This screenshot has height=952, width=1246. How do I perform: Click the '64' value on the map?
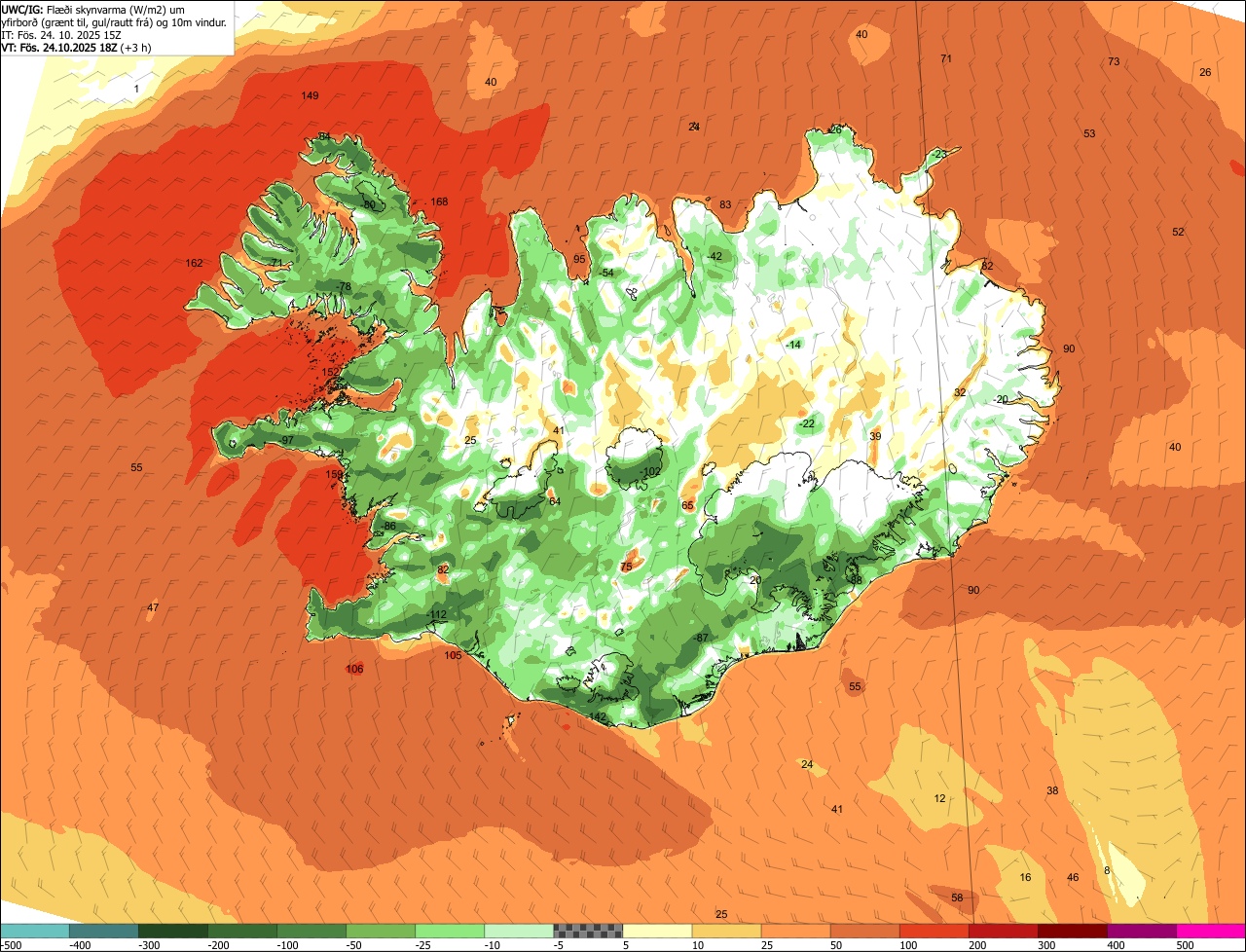click(555, 501)
